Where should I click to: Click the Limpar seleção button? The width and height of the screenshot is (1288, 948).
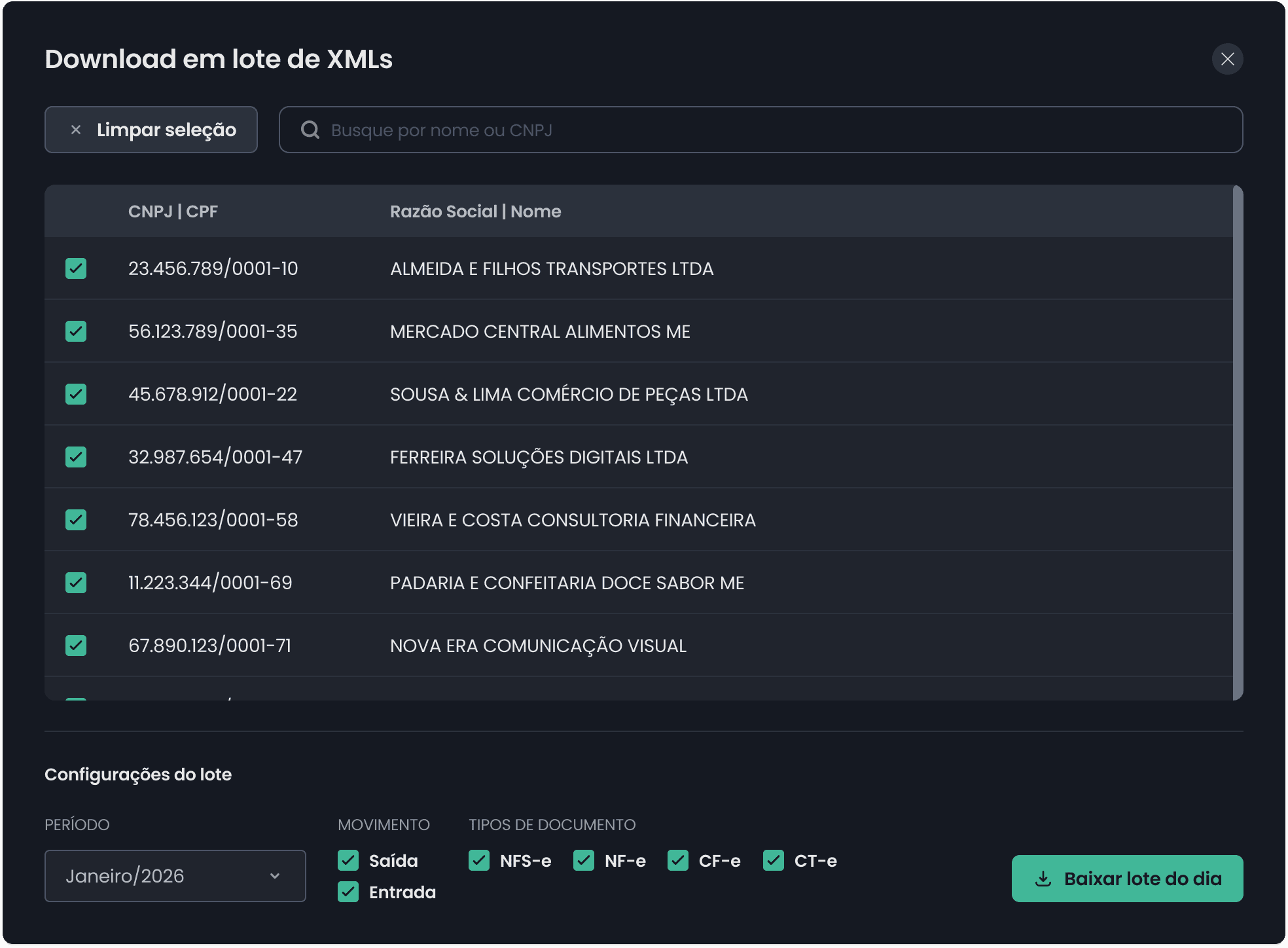click(x=151, y=130)
